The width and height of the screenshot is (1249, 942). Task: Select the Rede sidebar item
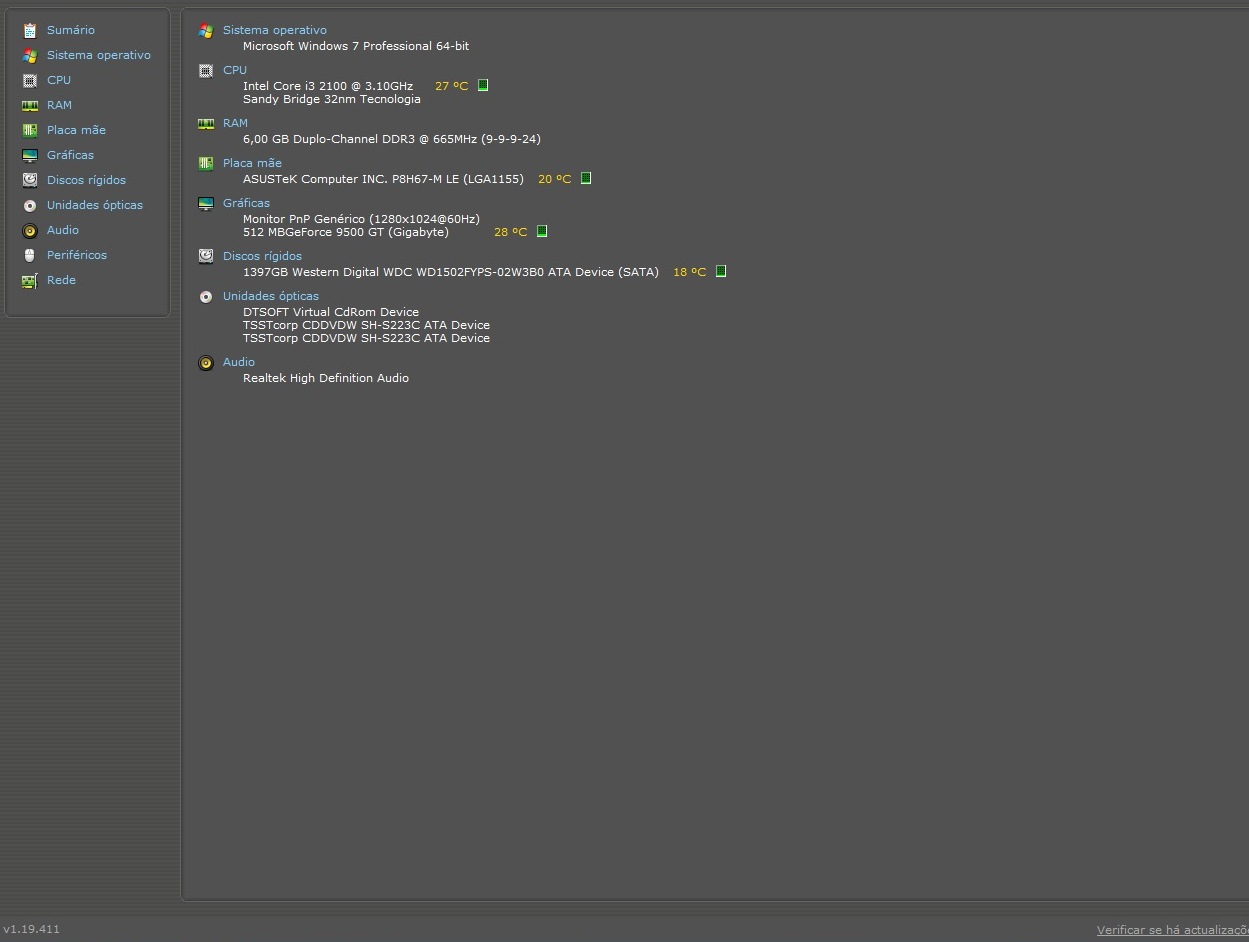pyautogui.click(x=61, y=280)
